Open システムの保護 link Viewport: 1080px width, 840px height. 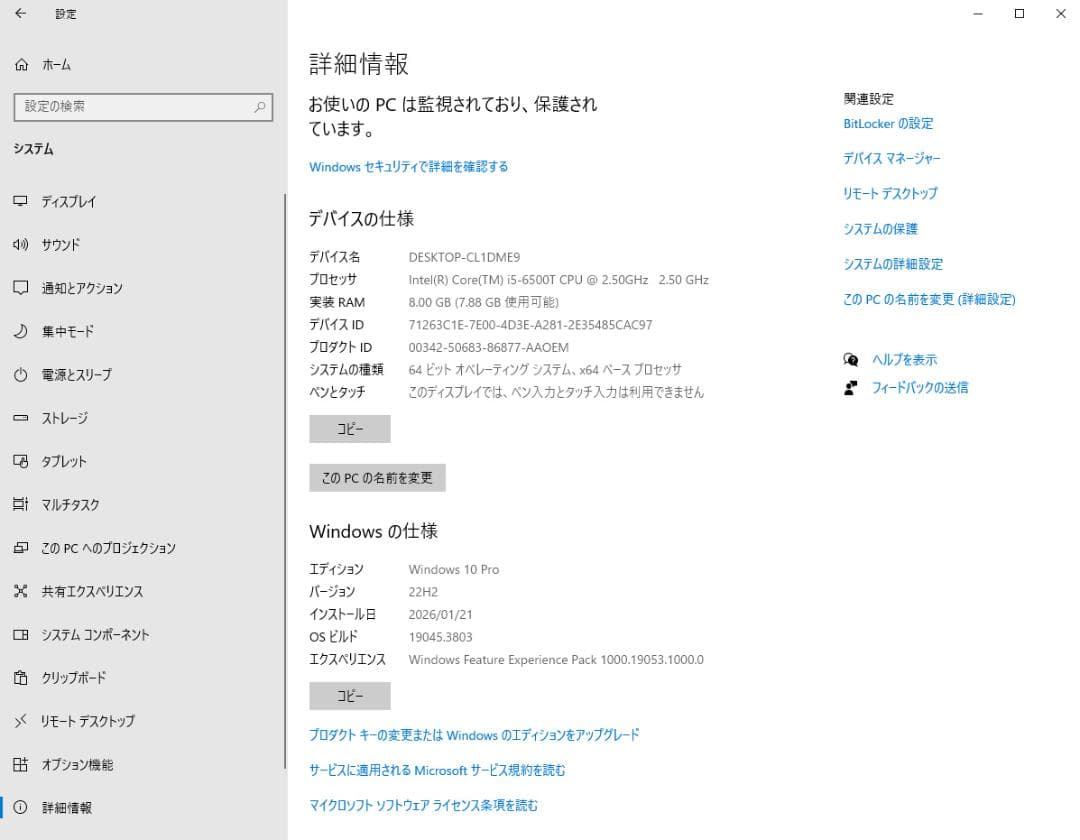880,229
